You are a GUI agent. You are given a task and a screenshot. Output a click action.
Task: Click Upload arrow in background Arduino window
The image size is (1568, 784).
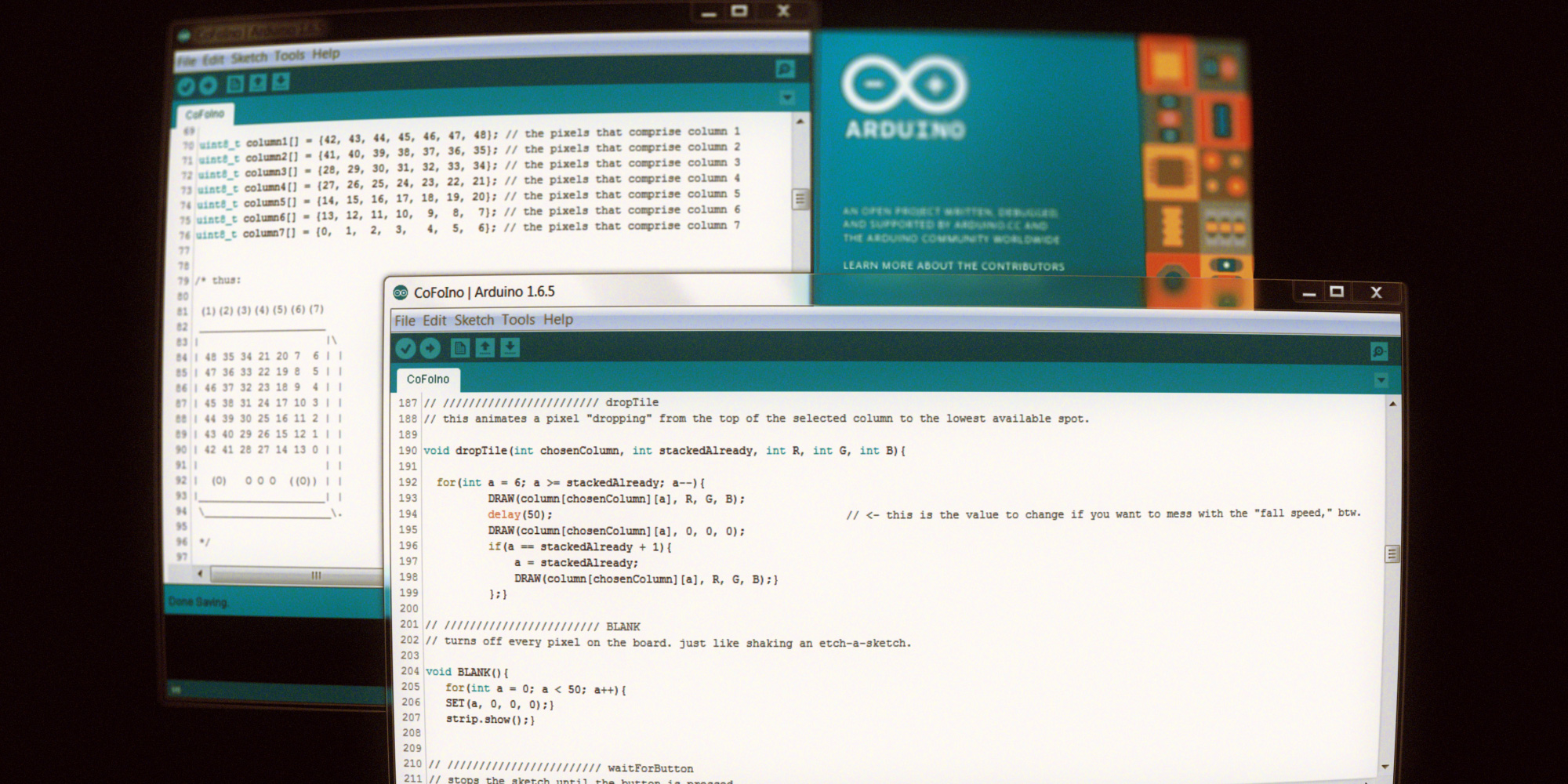coord(208,85)
